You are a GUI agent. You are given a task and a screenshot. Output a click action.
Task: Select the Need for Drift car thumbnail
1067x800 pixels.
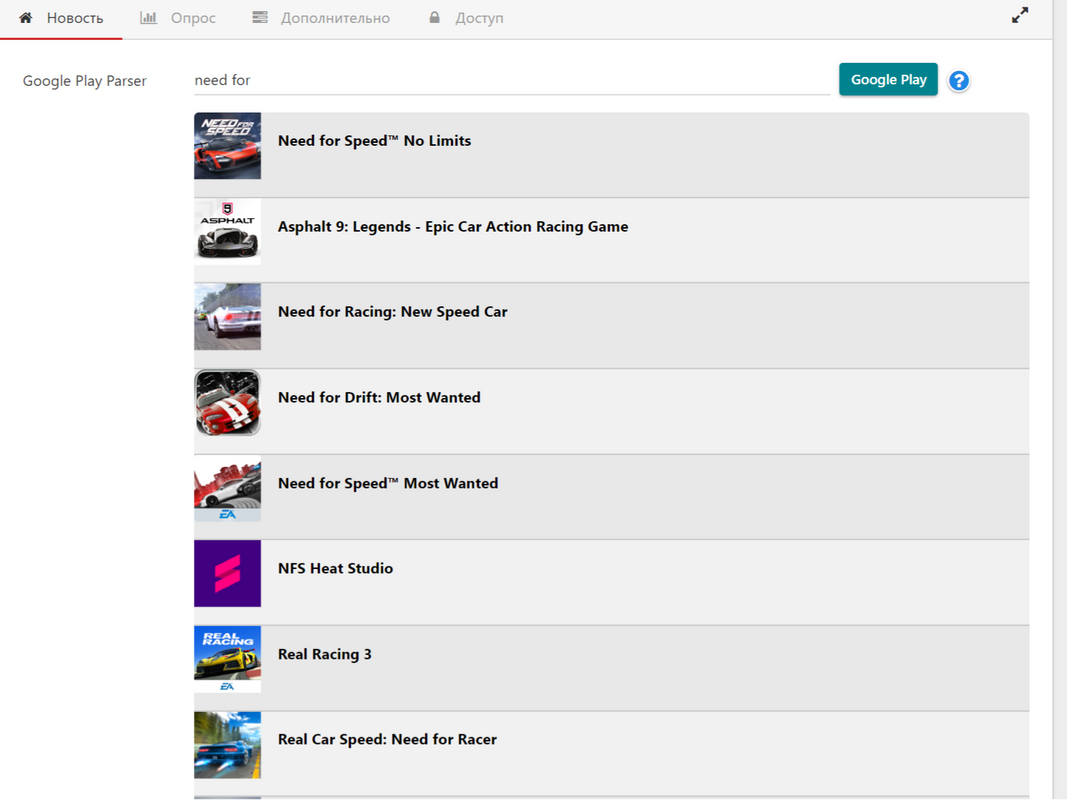(x=227, y=403)
